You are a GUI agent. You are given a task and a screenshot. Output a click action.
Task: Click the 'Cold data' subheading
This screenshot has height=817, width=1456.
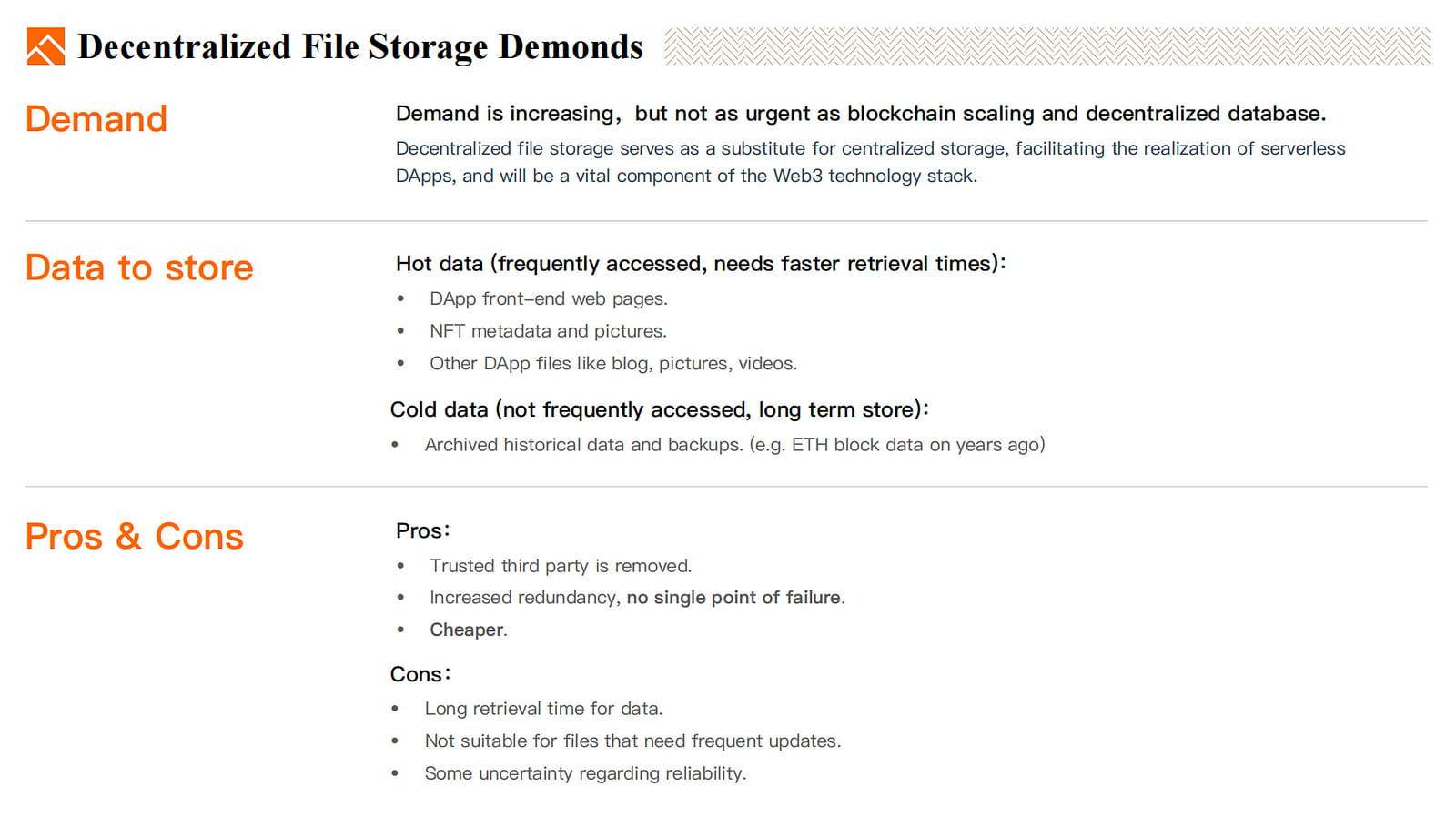pos(659,409)
